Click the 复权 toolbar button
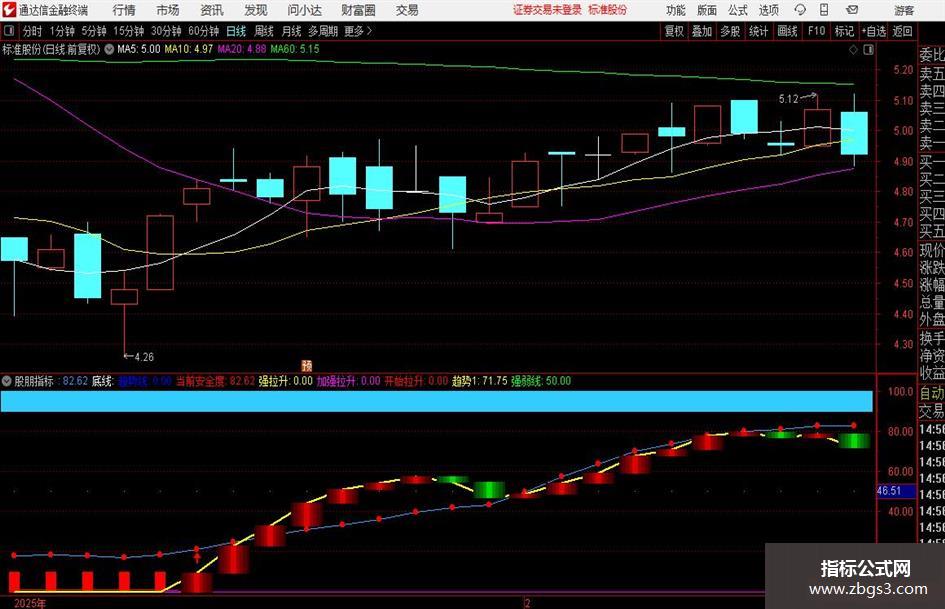The image size is (945, 609). [674, 31]
